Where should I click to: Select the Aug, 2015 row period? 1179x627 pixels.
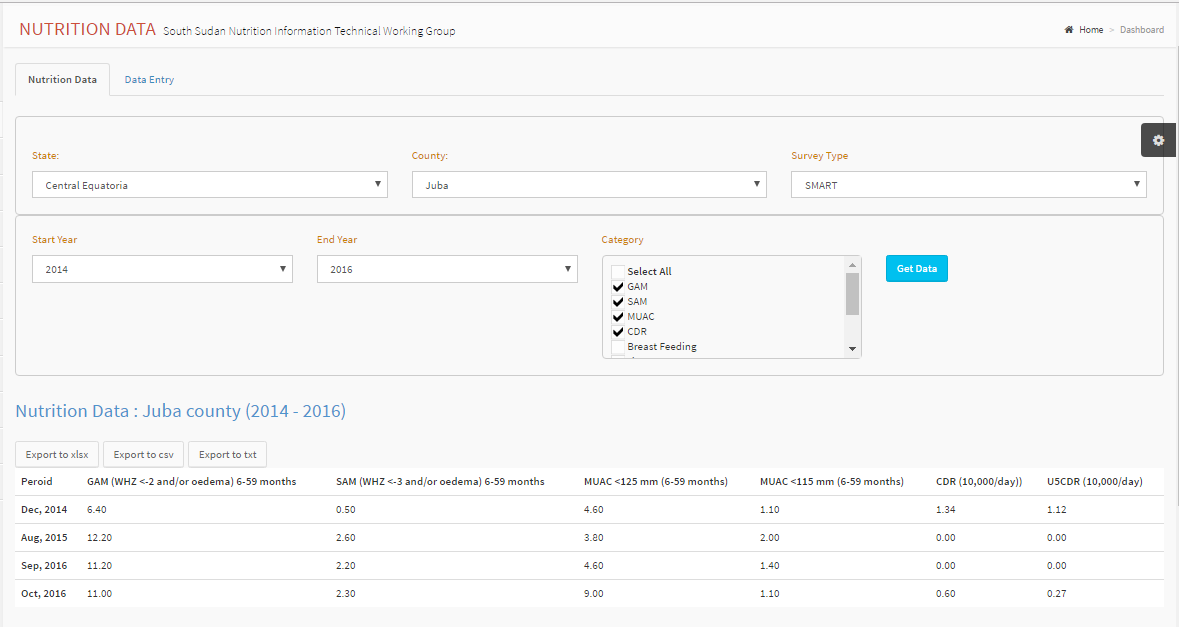click(44, 538)
